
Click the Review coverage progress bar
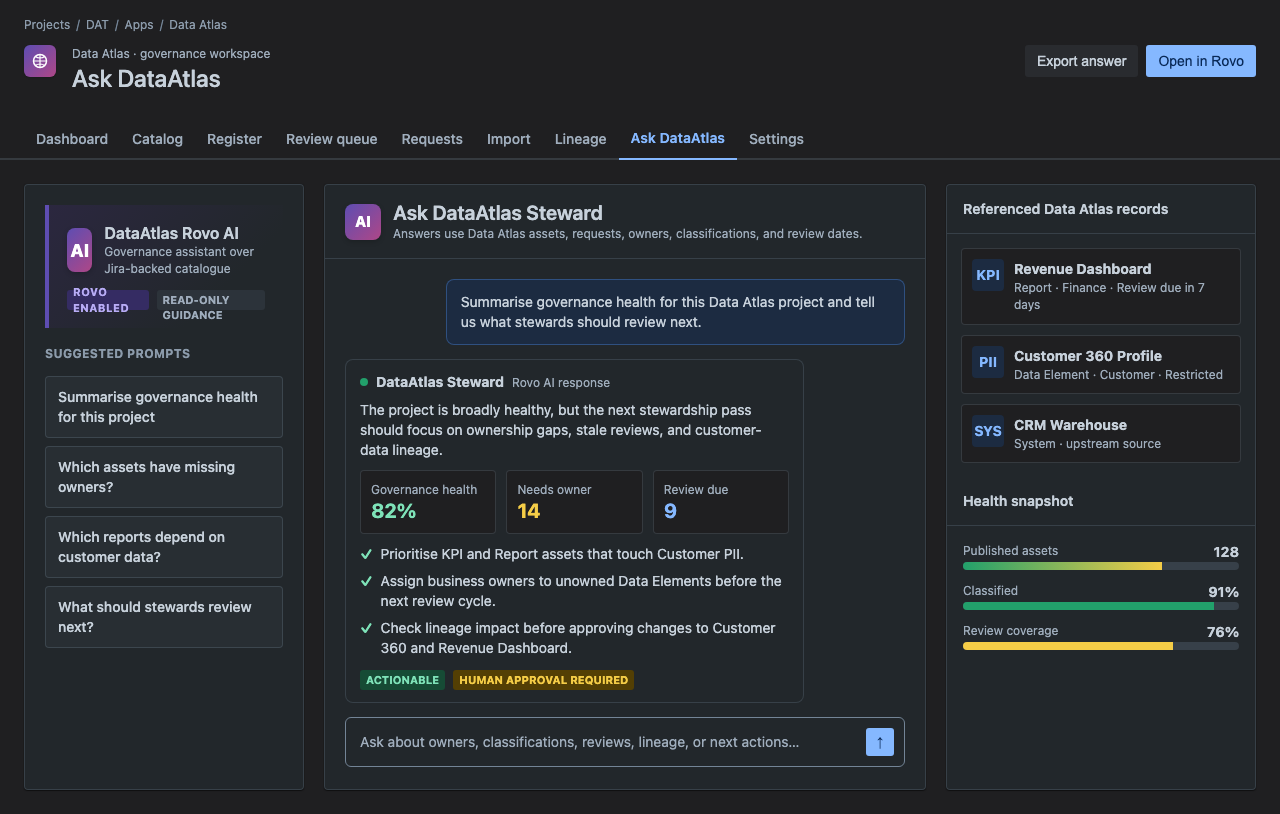pos(1101,646)
